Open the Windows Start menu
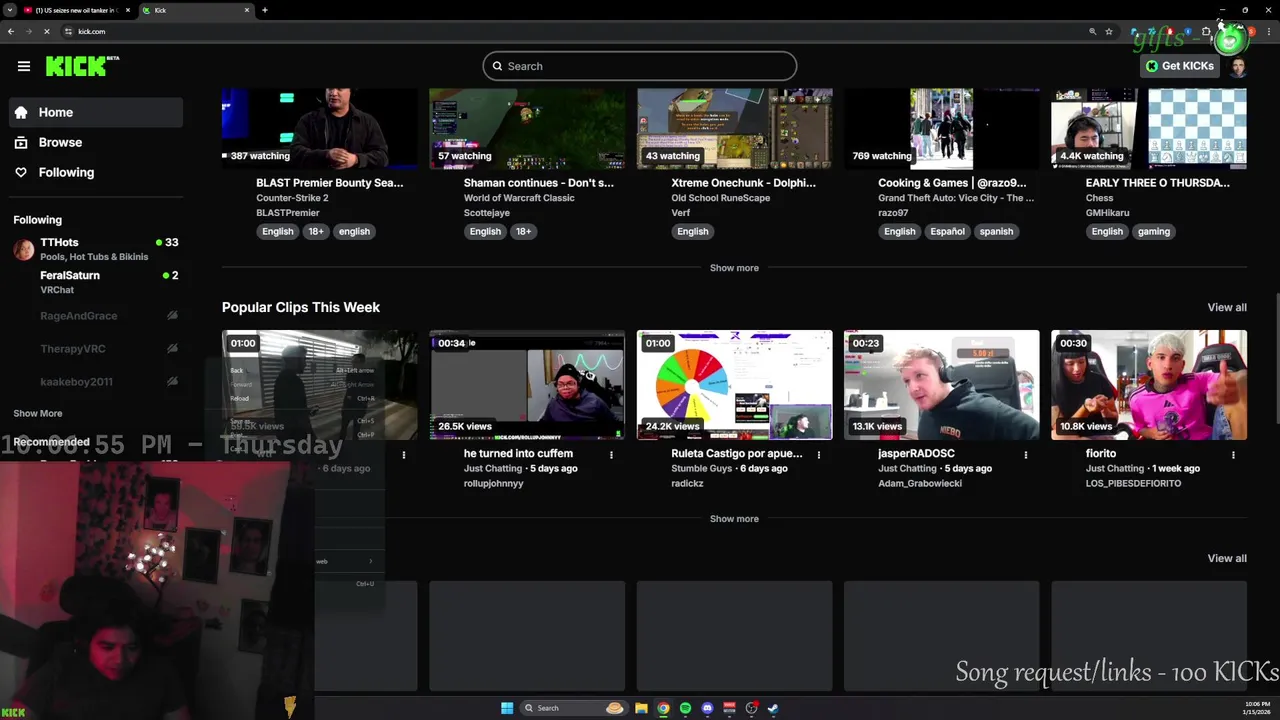 [x=507, y=708]
